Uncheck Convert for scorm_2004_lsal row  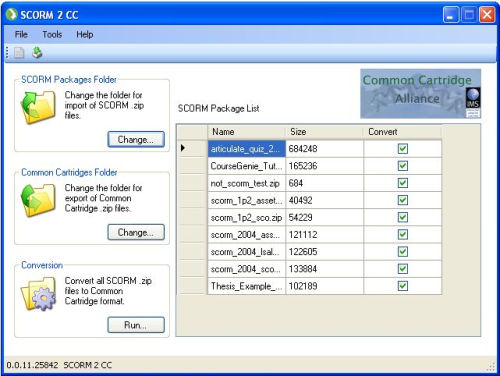coord(403,252)
